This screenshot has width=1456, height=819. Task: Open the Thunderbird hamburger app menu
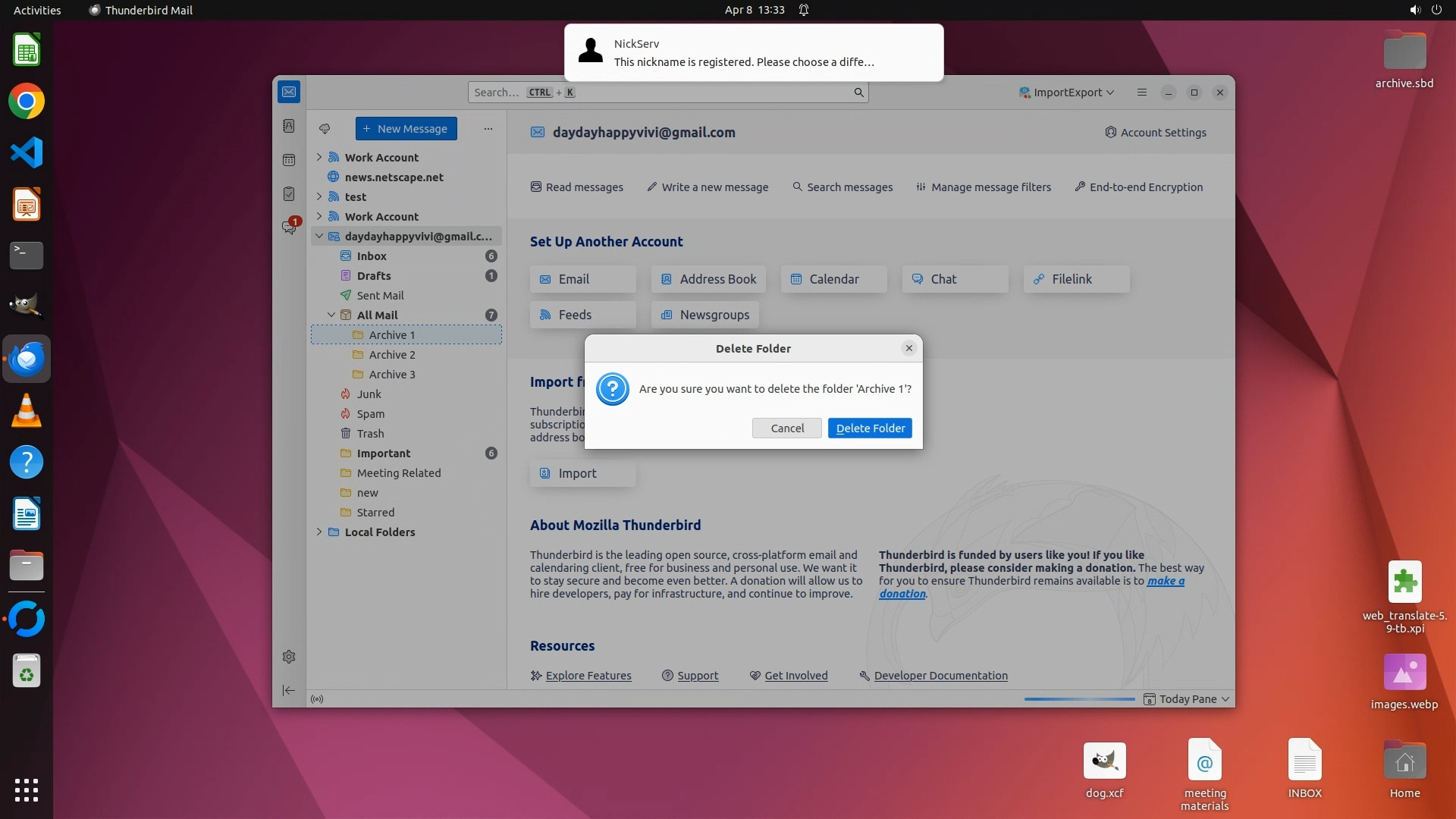click(1141, 93)
